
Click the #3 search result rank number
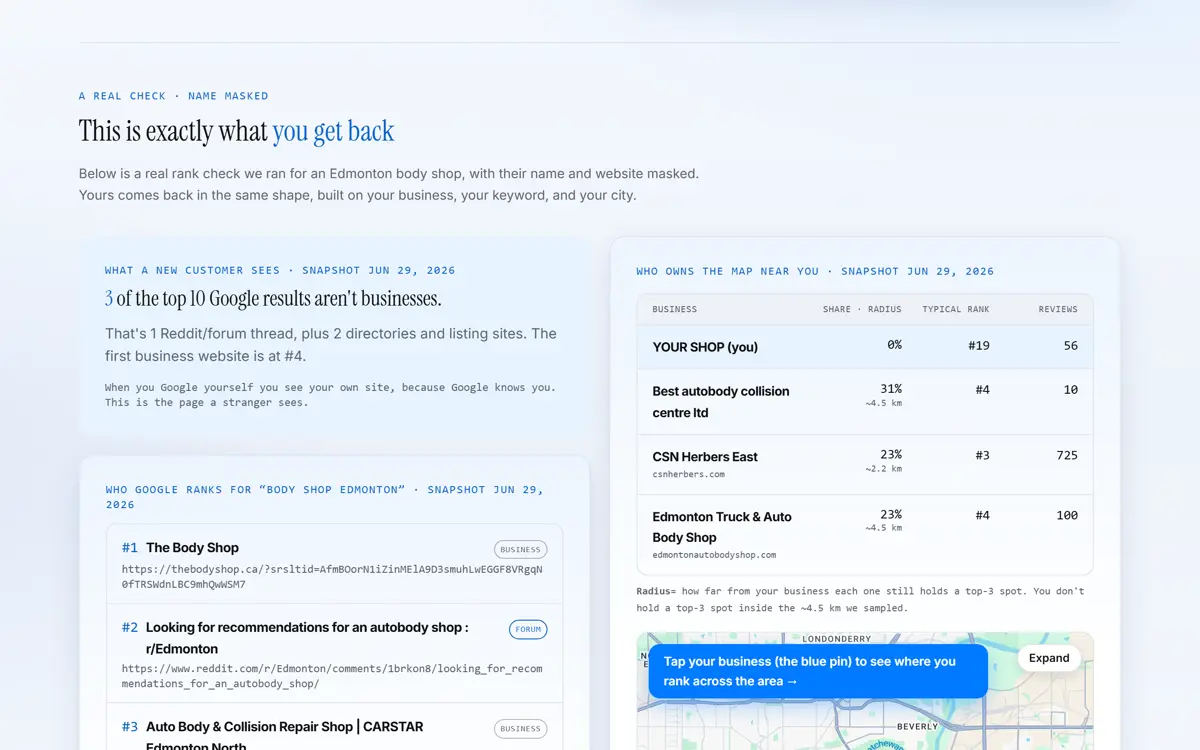coord(130,727)
